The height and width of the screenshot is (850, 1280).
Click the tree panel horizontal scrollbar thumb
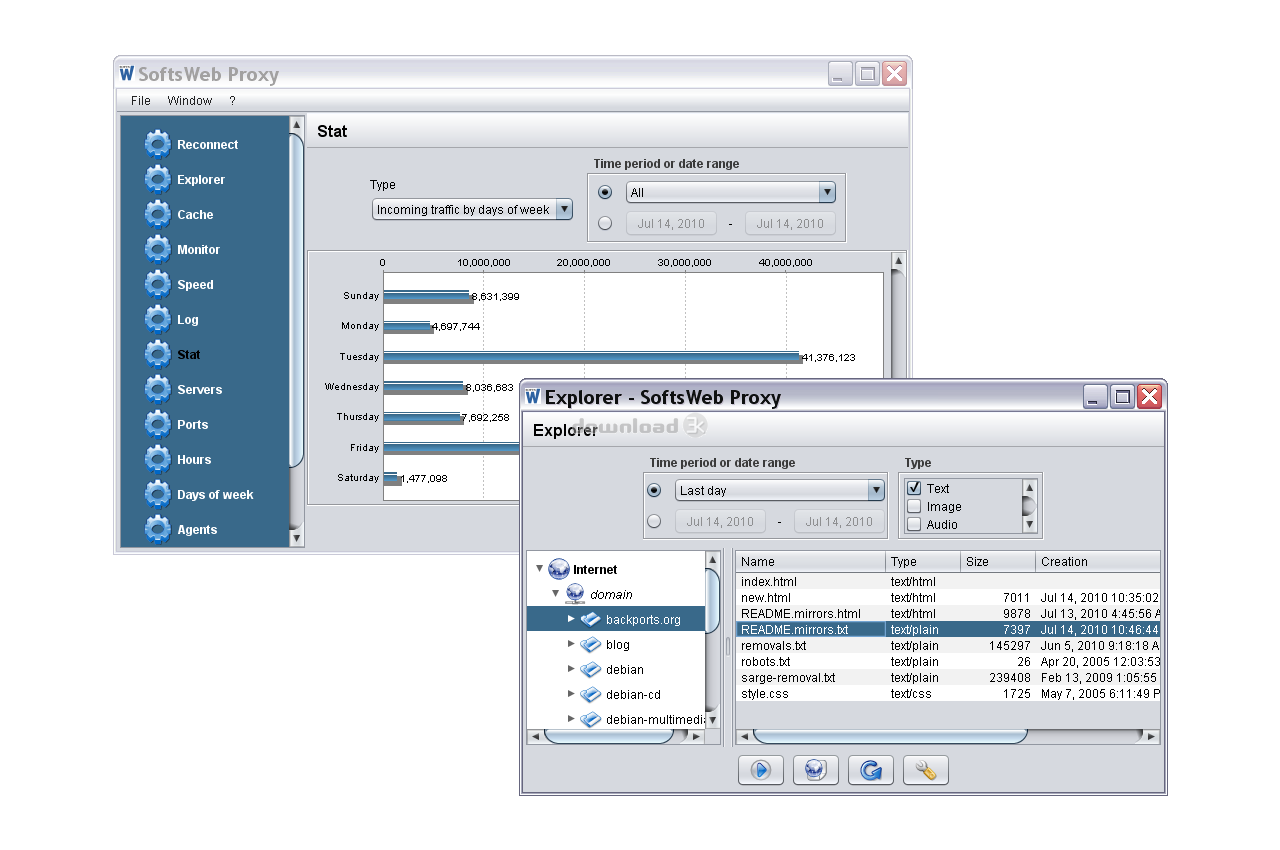[608, 736]
